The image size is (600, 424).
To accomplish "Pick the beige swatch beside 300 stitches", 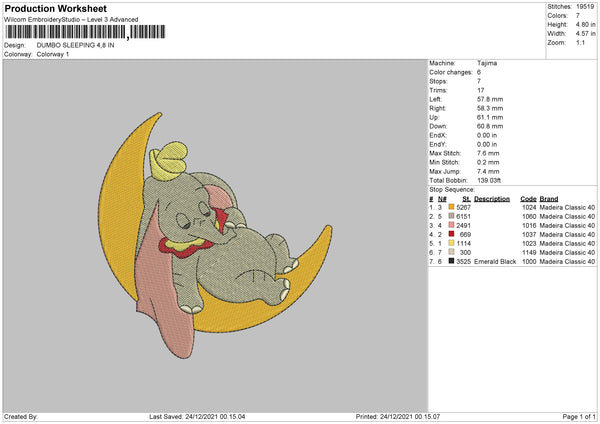I will [451, 252].
